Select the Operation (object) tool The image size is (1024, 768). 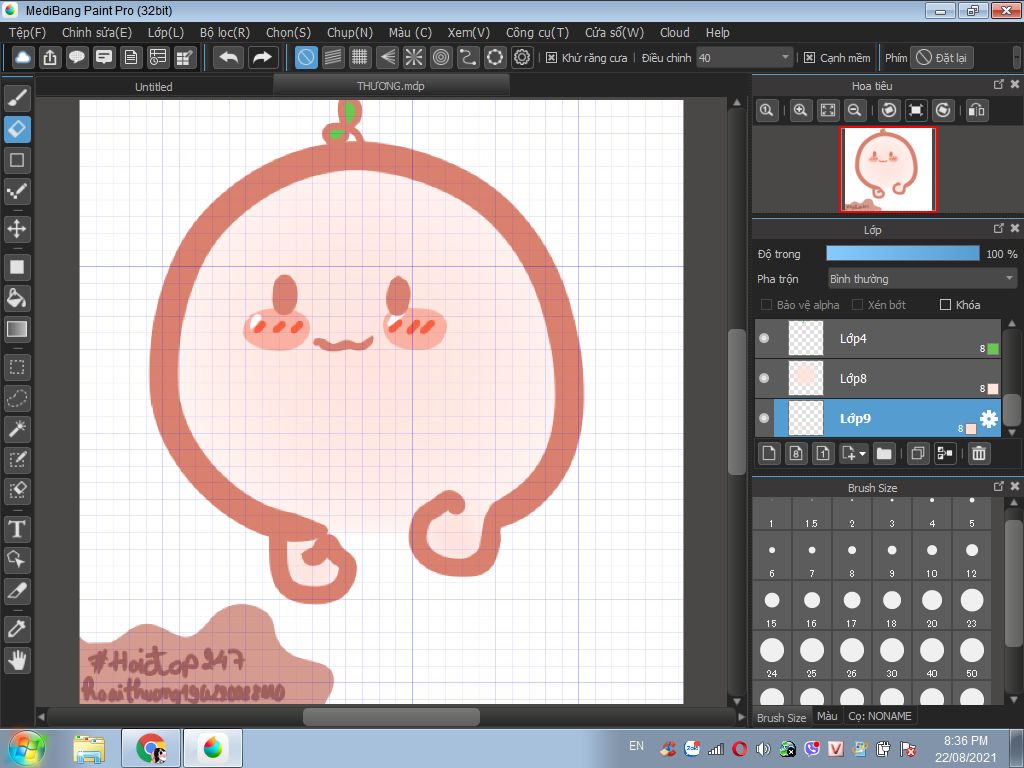pyautogui.click(x=17, y=560)
